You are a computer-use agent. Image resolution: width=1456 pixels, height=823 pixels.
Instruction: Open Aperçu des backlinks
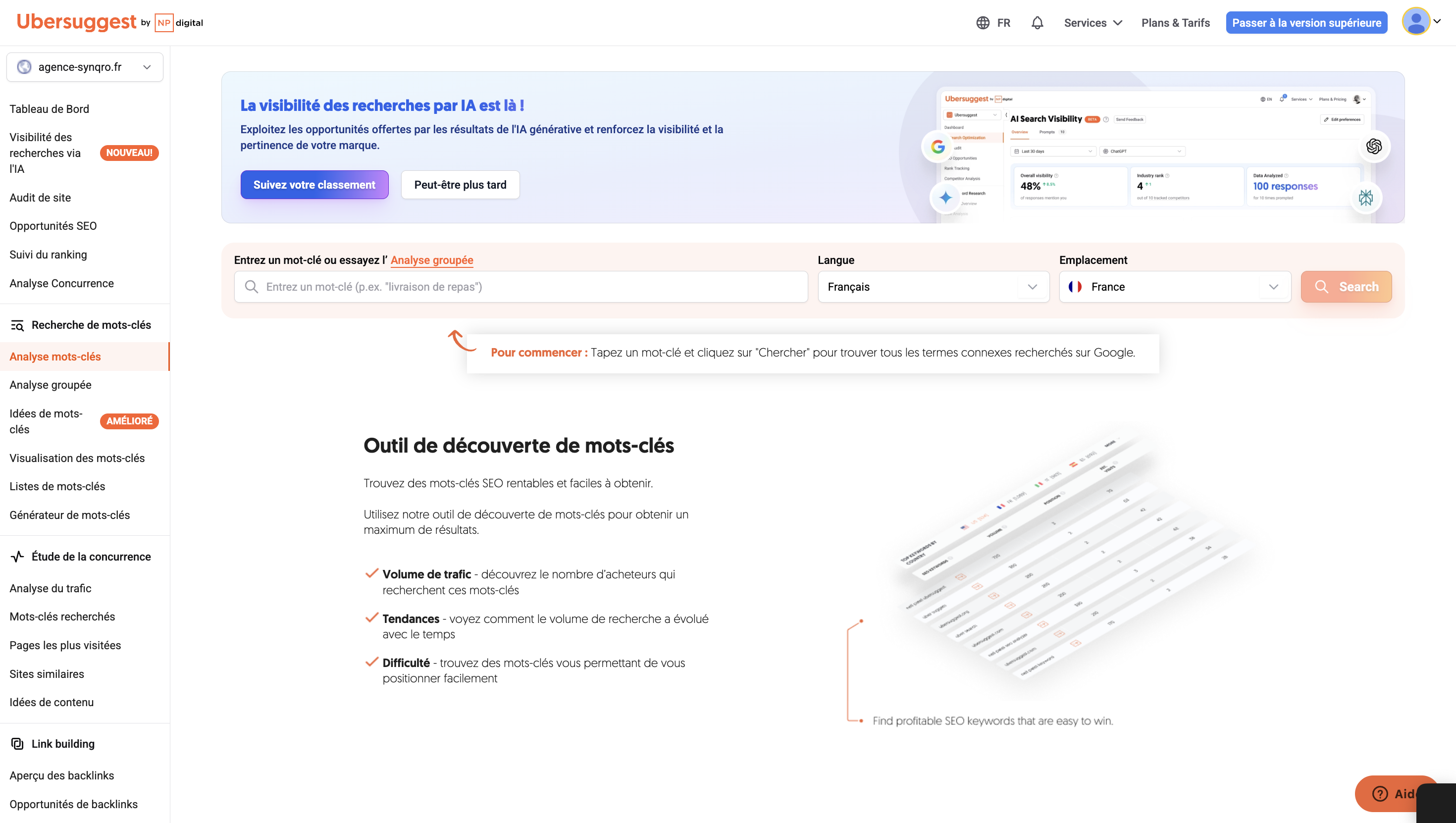[x=61, y=775]
